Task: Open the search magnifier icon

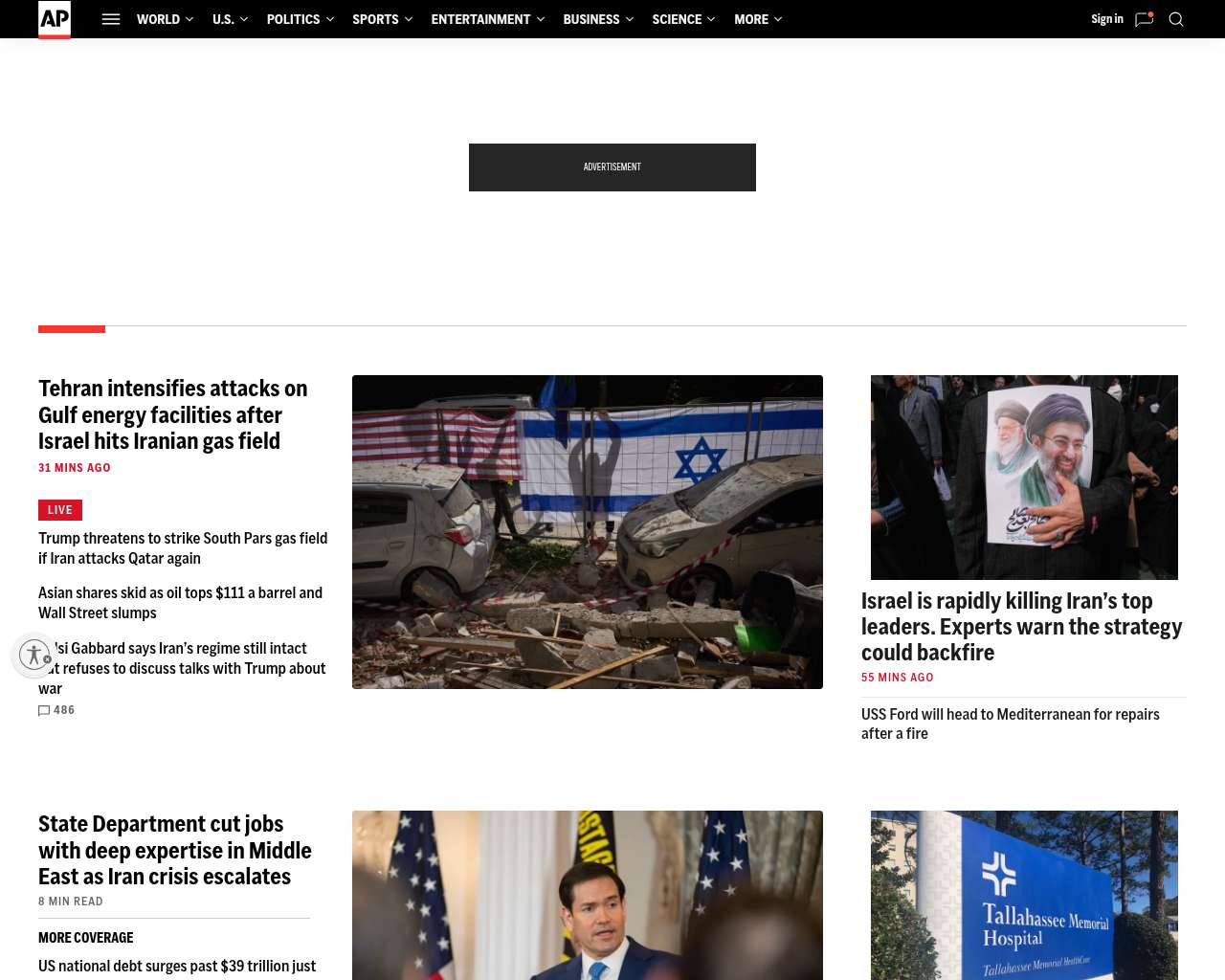Action: [x=1176, y=19]
